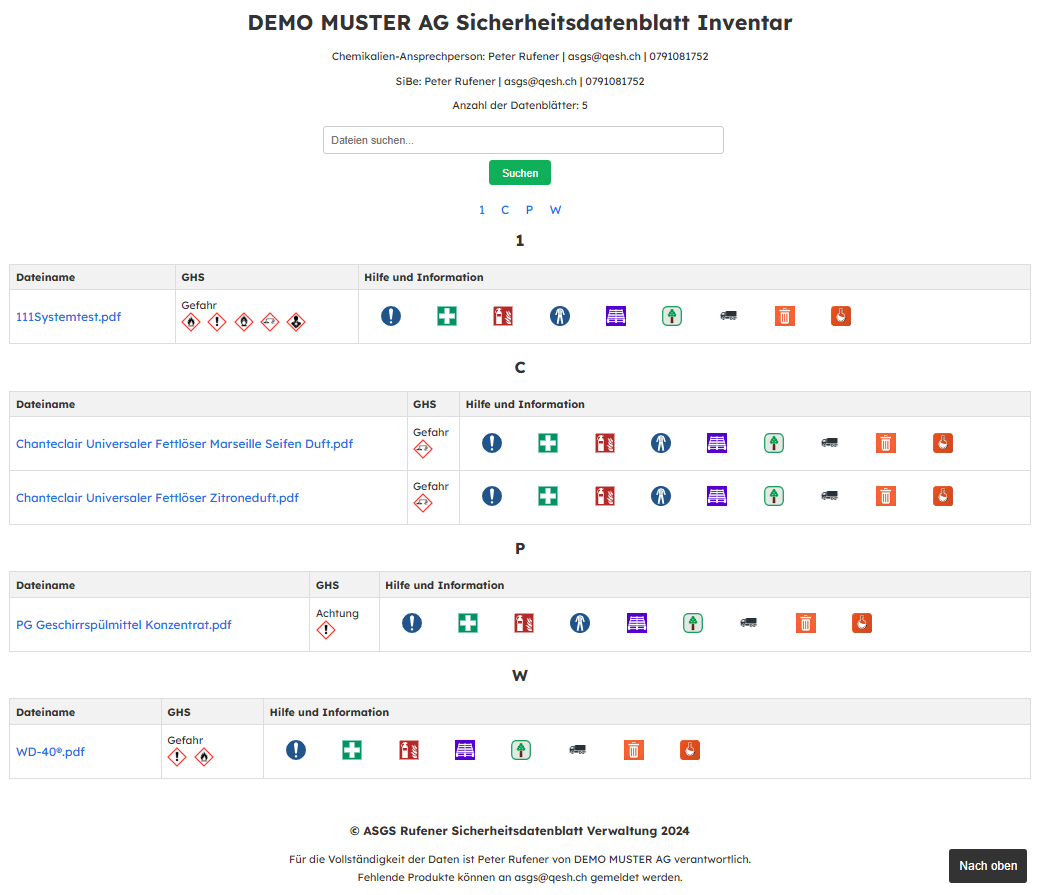Focus the Dateien suchen search field
This screenshot has height=895, width=1038.
[523, 140]
